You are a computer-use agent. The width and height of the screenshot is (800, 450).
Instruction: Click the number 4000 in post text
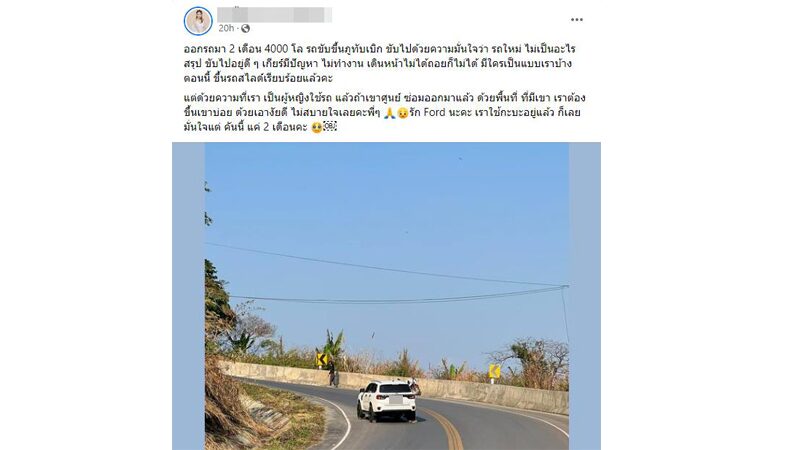point(277,49)
